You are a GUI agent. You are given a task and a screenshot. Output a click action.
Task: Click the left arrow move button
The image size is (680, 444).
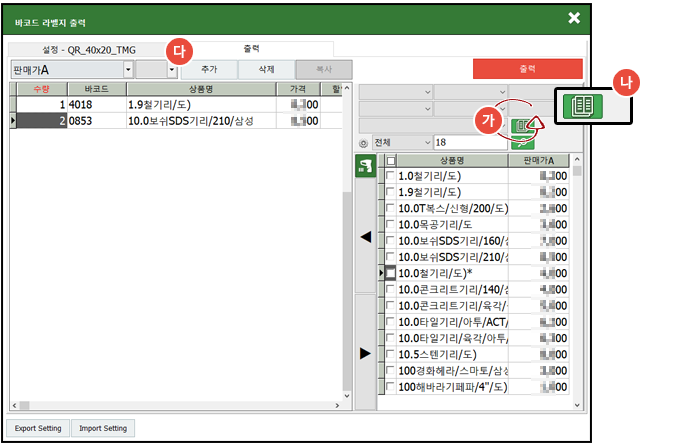pyautogui.click(x=366, y=237)
